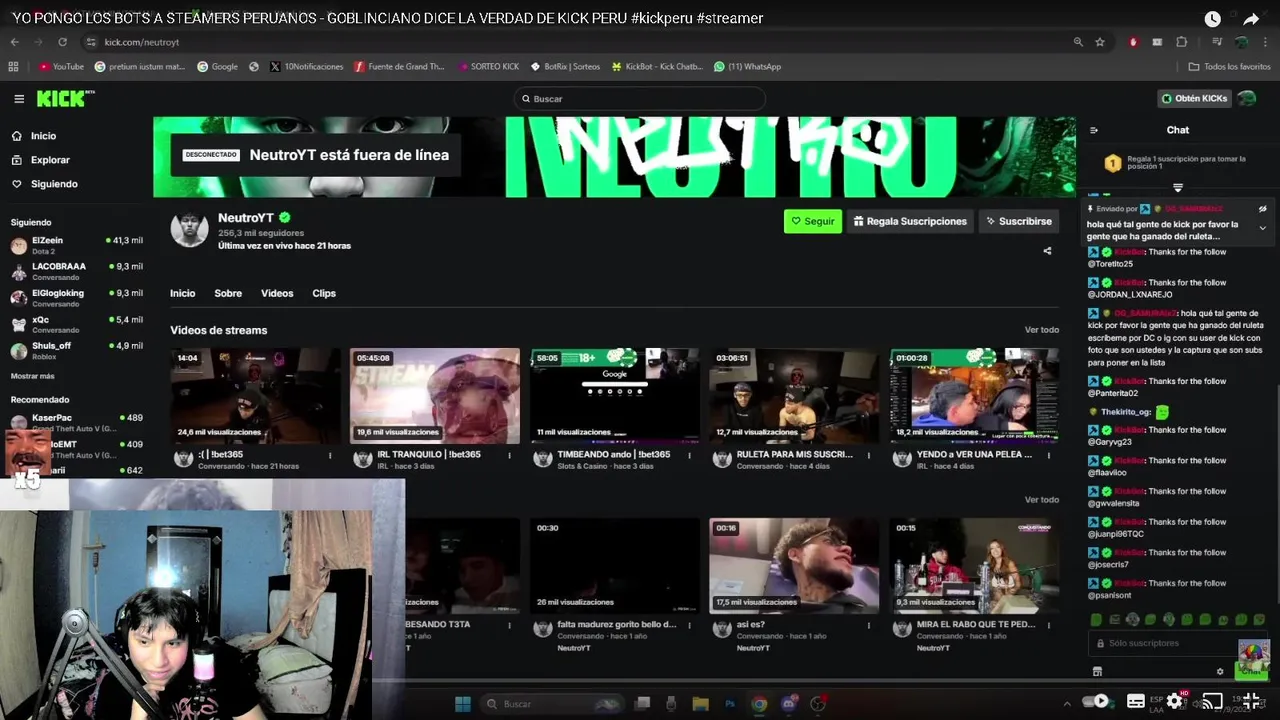Expand followed channels with Mostrar más
This screenshot has width=1280, height=720.
tap(33, 376)
